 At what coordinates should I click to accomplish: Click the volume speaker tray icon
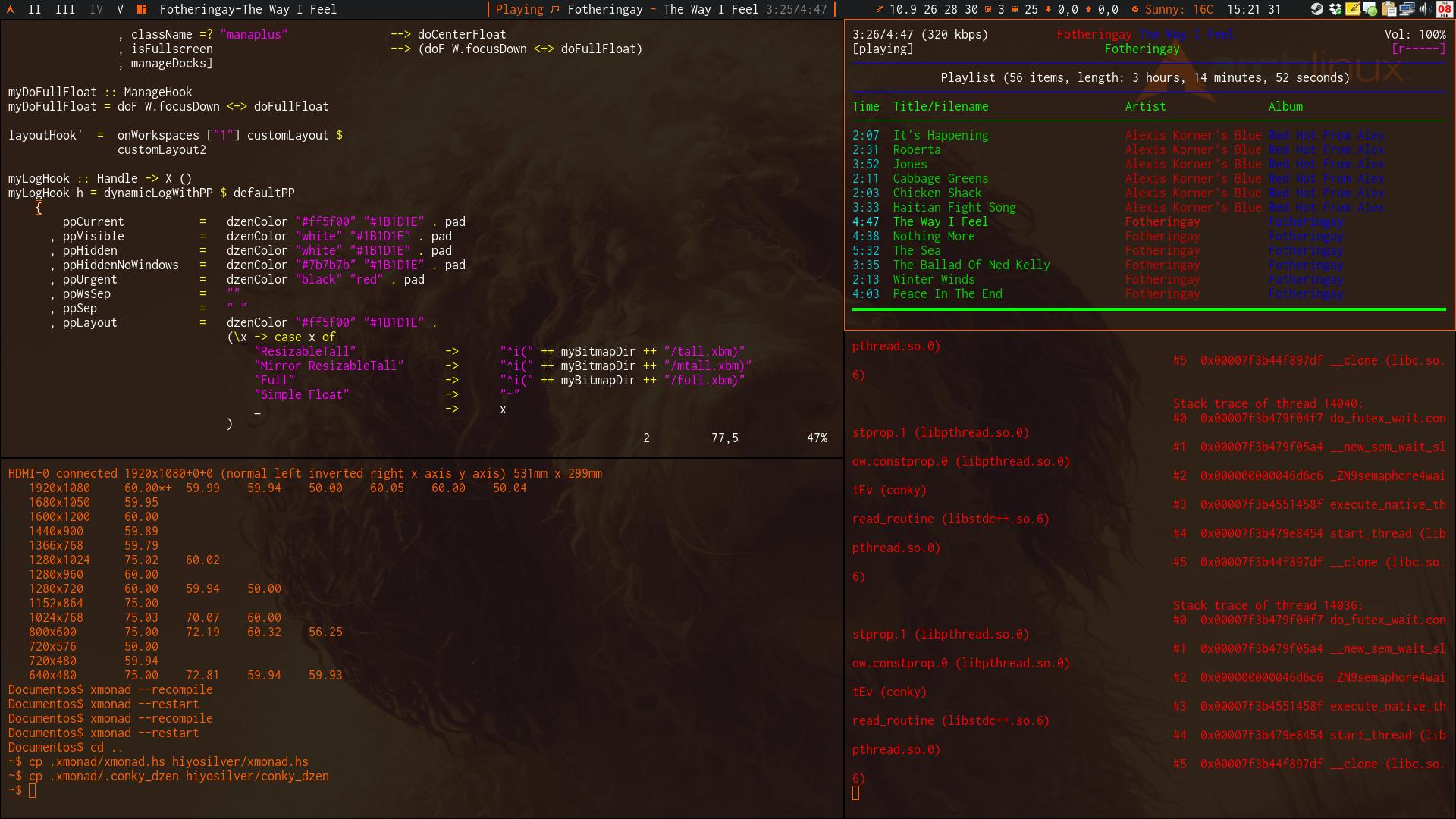1426,9
